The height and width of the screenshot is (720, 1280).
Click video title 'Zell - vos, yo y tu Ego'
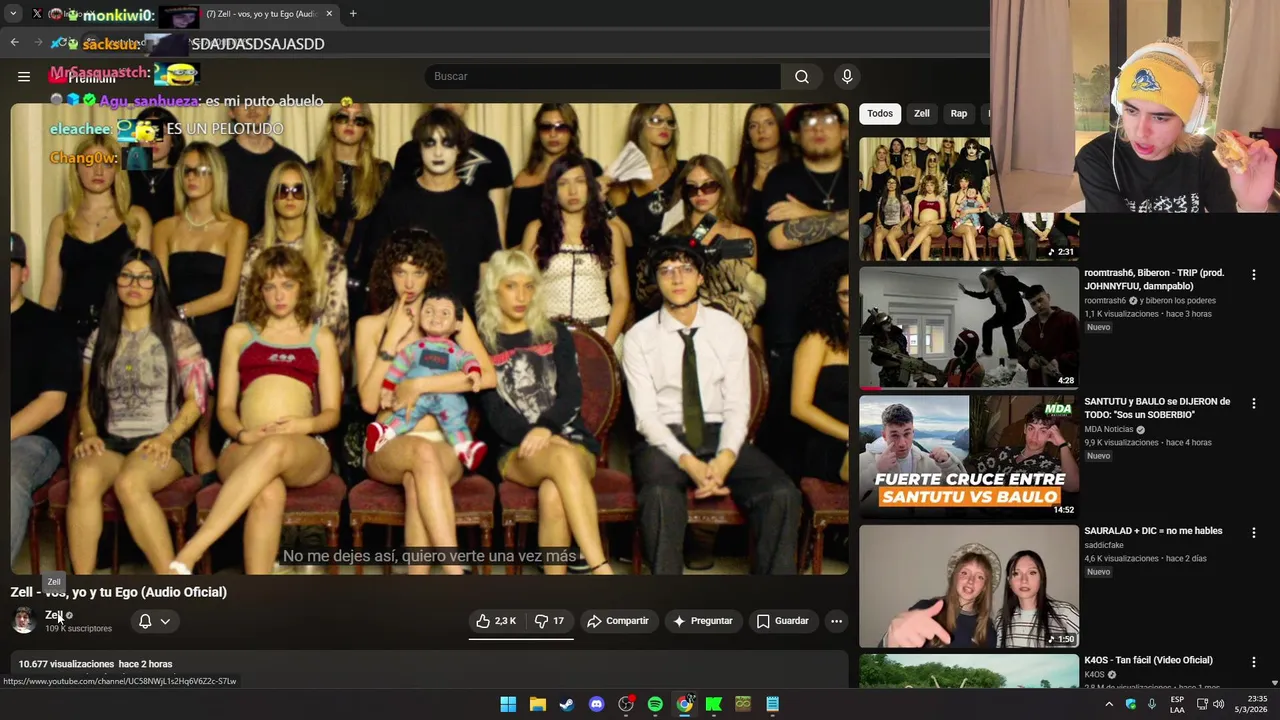[118, 592]
